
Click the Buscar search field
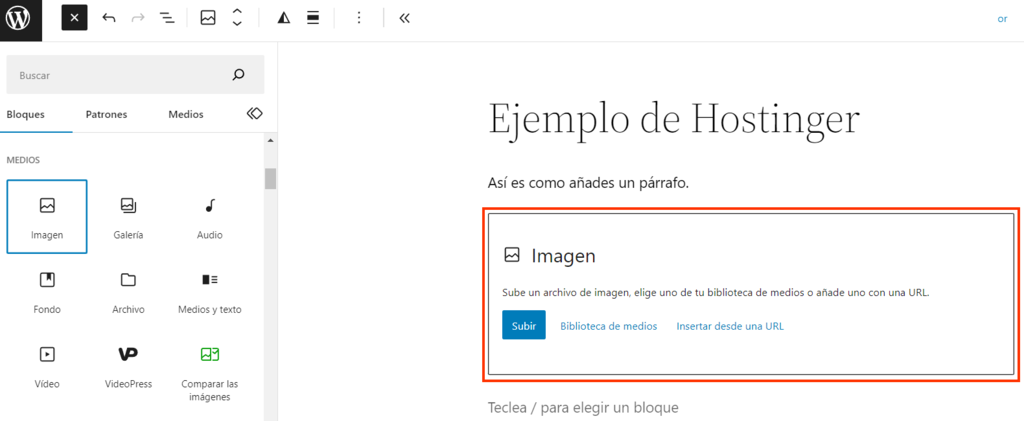(x=135, y=74)
